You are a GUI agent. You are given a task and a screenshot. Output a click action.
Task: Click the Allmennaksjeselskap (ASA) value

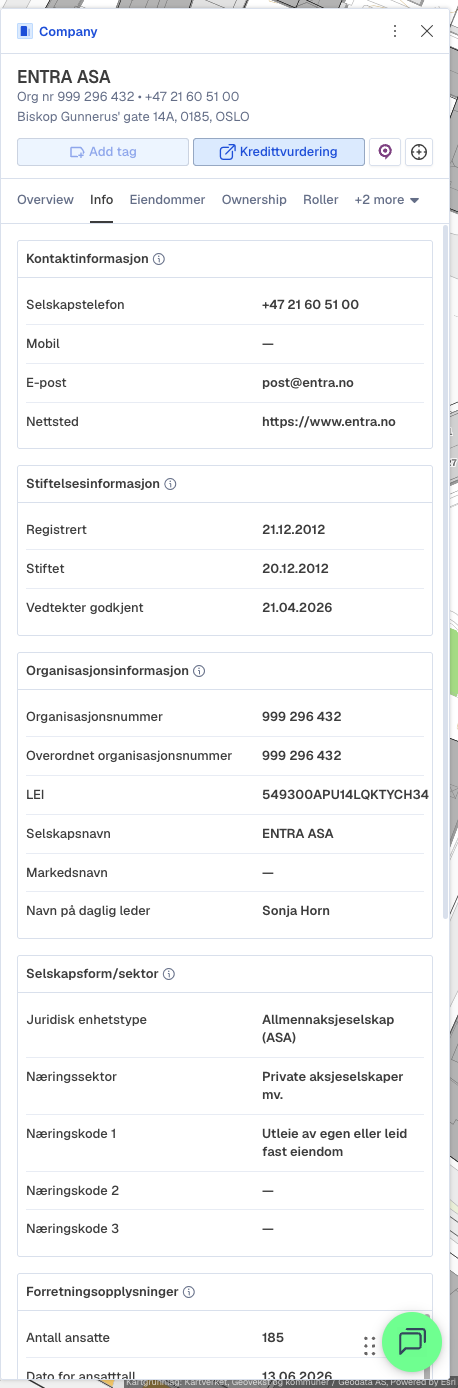[328, 1029]
